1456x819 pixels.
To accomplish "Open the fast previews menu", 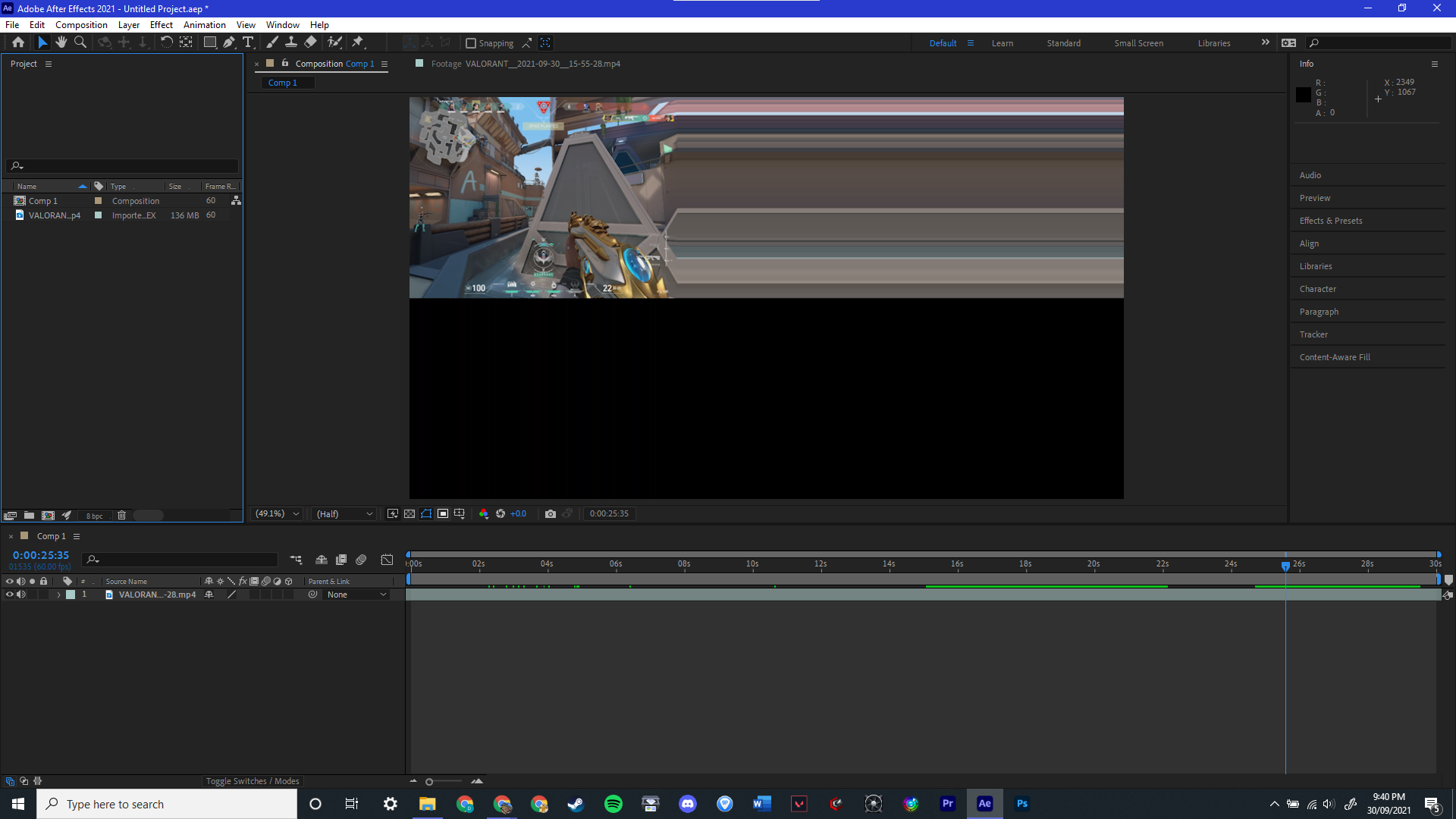I will tap(393, 514).
